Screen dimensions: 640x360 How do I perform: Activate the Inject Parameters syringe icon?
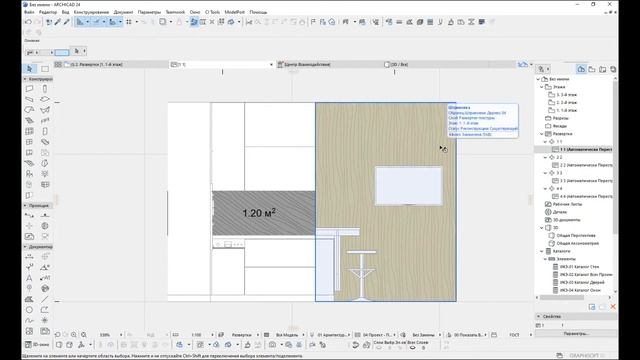pos(67,22)
